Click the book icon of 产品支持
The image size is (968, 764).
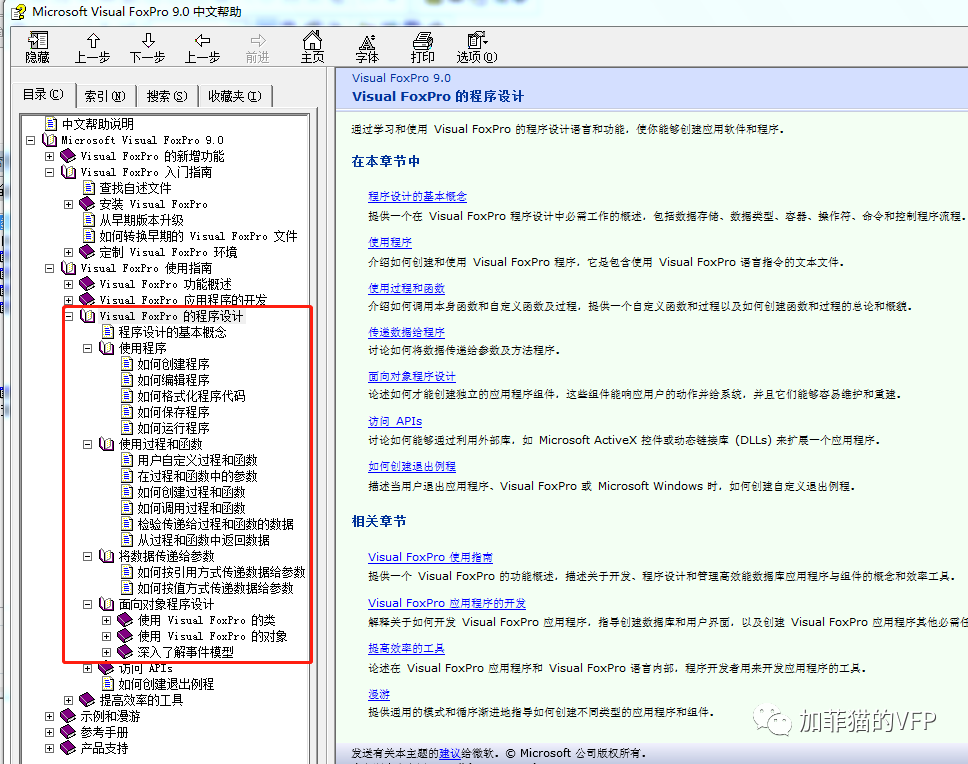point(68,748)
